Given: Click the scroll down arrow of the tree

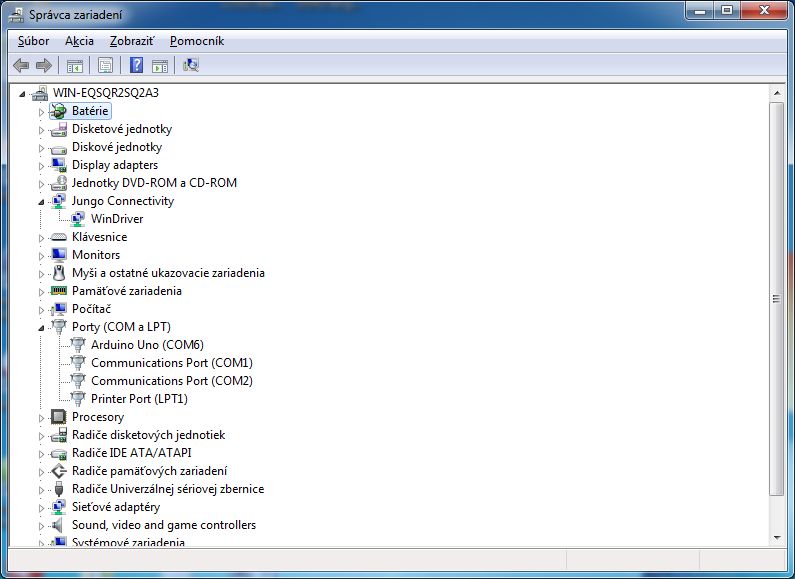Looking at the screenshot, I should (777, 538).
